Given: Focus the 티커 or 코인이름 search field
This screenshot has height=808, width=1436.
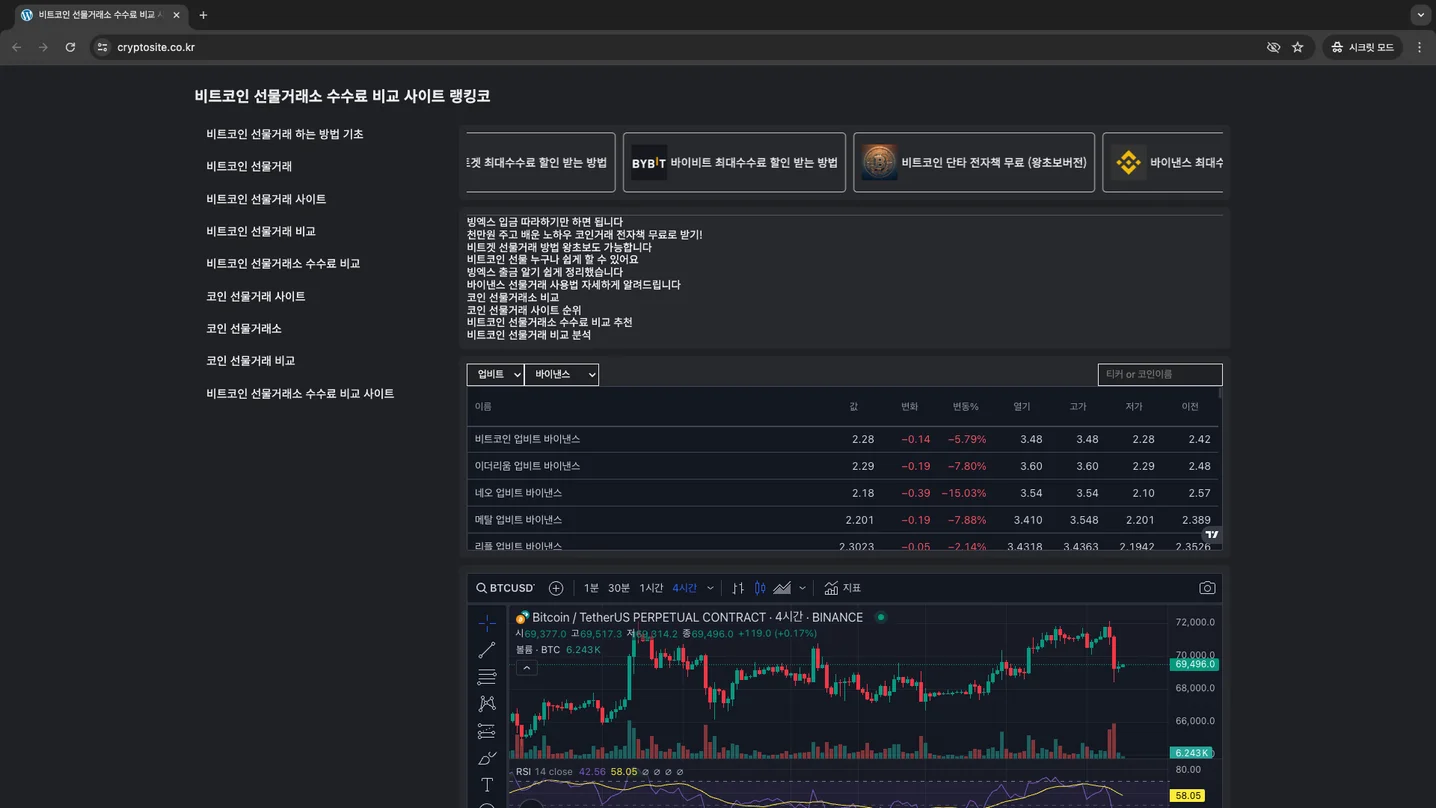Looking at the screenshot, I should pyautogui.click(x=1160, y=374).
